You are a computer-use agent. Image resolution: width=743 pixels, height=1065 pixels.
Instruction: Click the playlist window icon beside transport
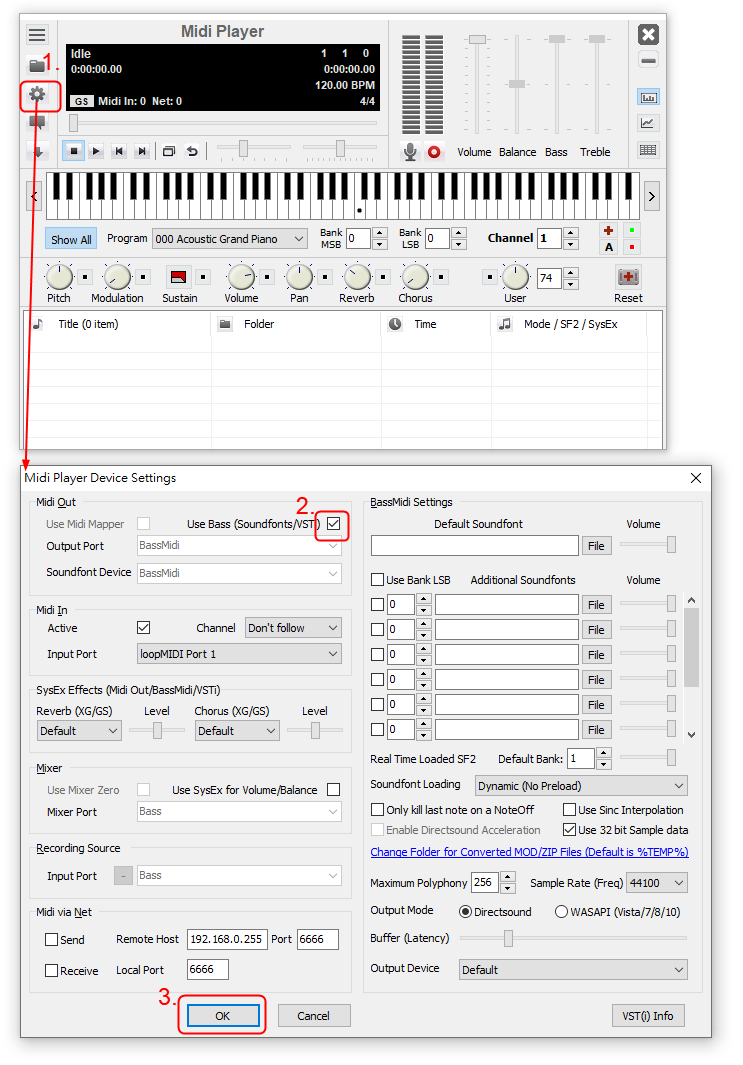(x=169, y=151)
